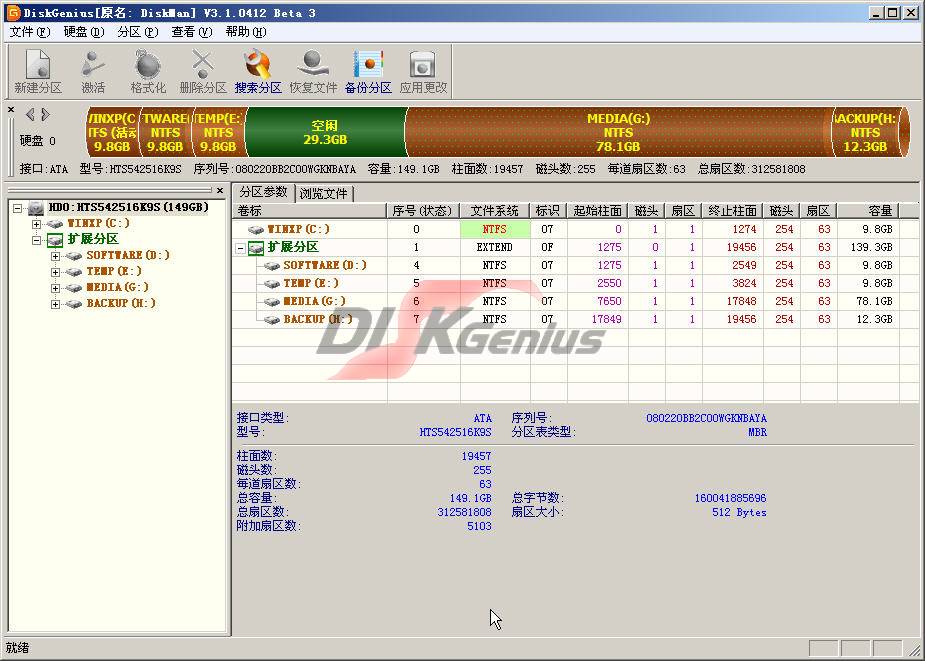Select WINXP(C:) block in disk map
This screenshot has width=925, height=661.
pyautogui.click(x=112, y=132)
